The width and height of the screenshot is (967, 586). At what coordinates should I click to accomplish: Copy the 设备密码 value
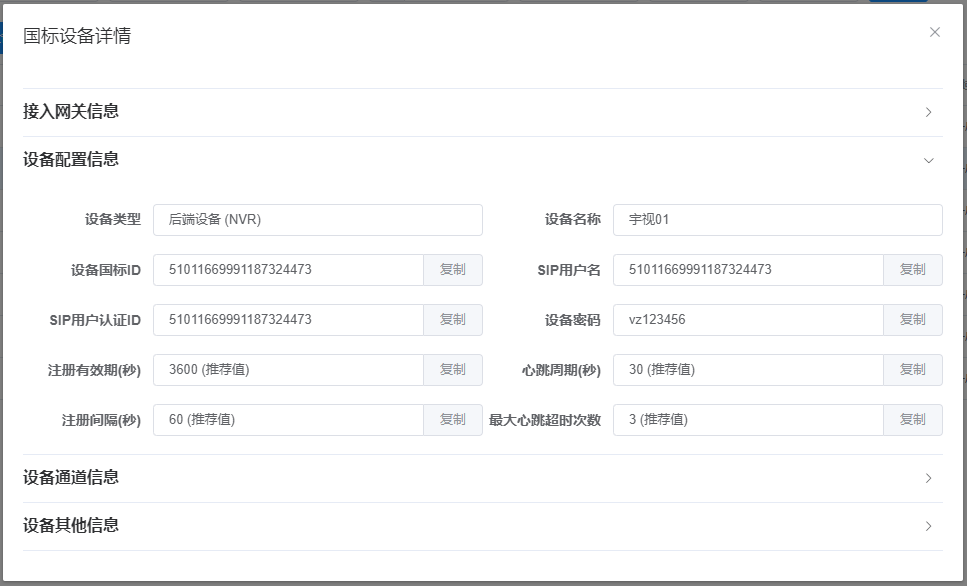913,320
